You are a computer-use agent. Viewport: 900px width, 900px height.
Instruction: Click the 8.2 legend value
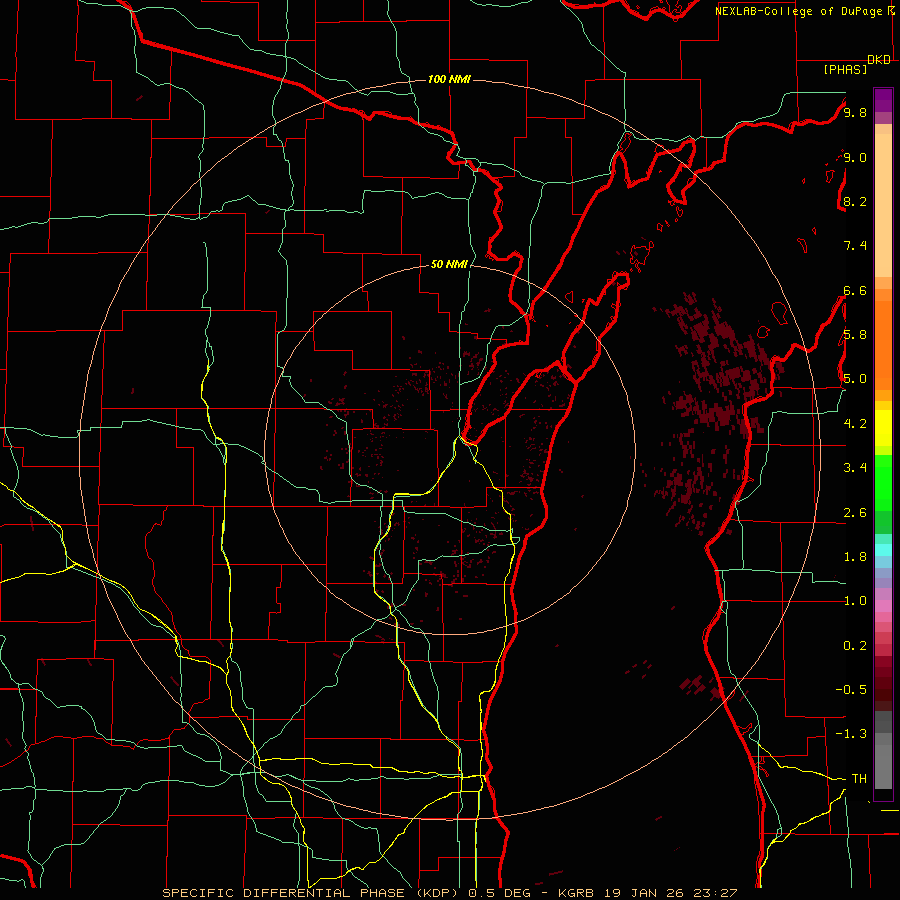[x=855, y=201]
